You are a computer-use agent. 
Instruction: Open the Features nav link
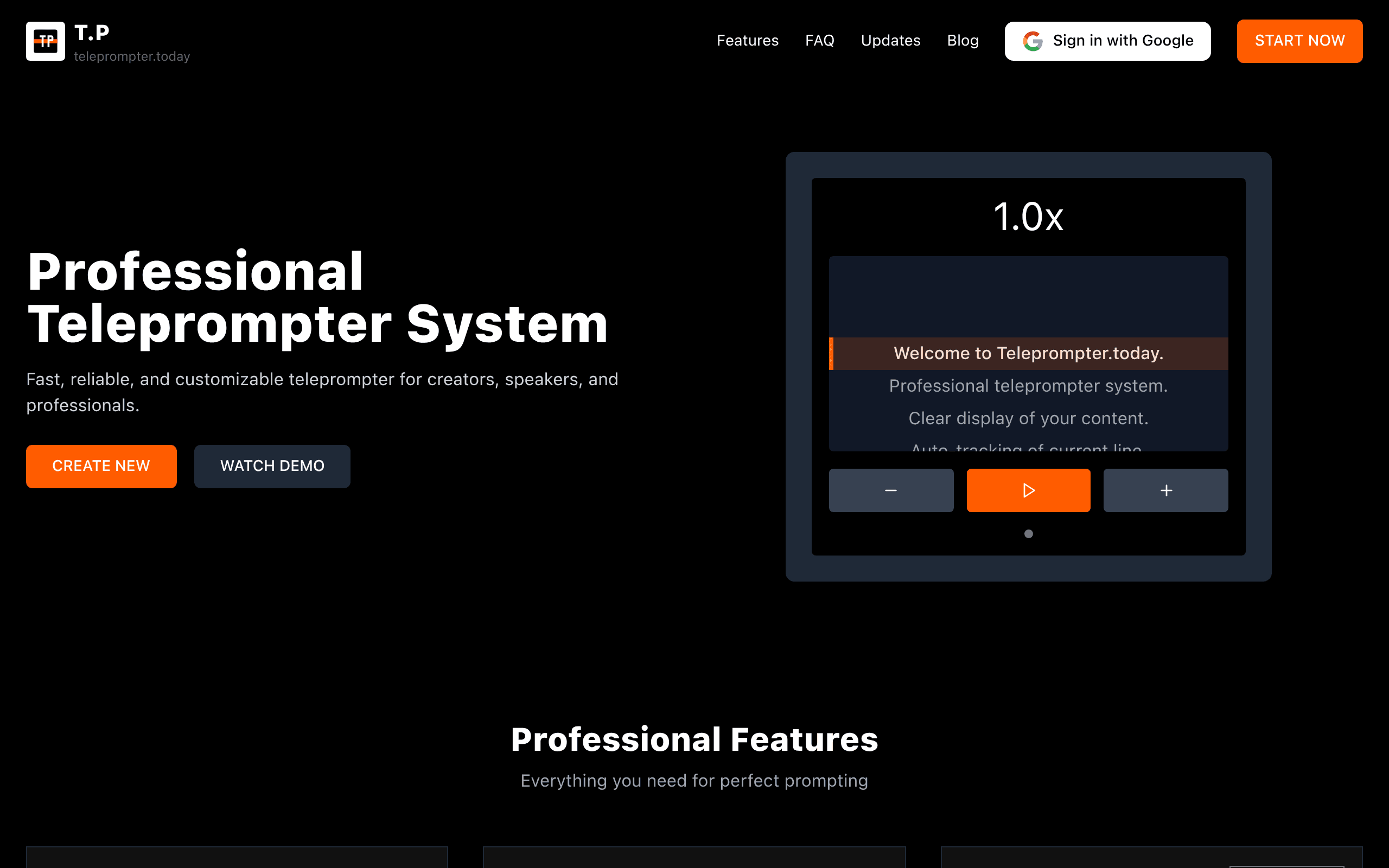tap(747, 41)
